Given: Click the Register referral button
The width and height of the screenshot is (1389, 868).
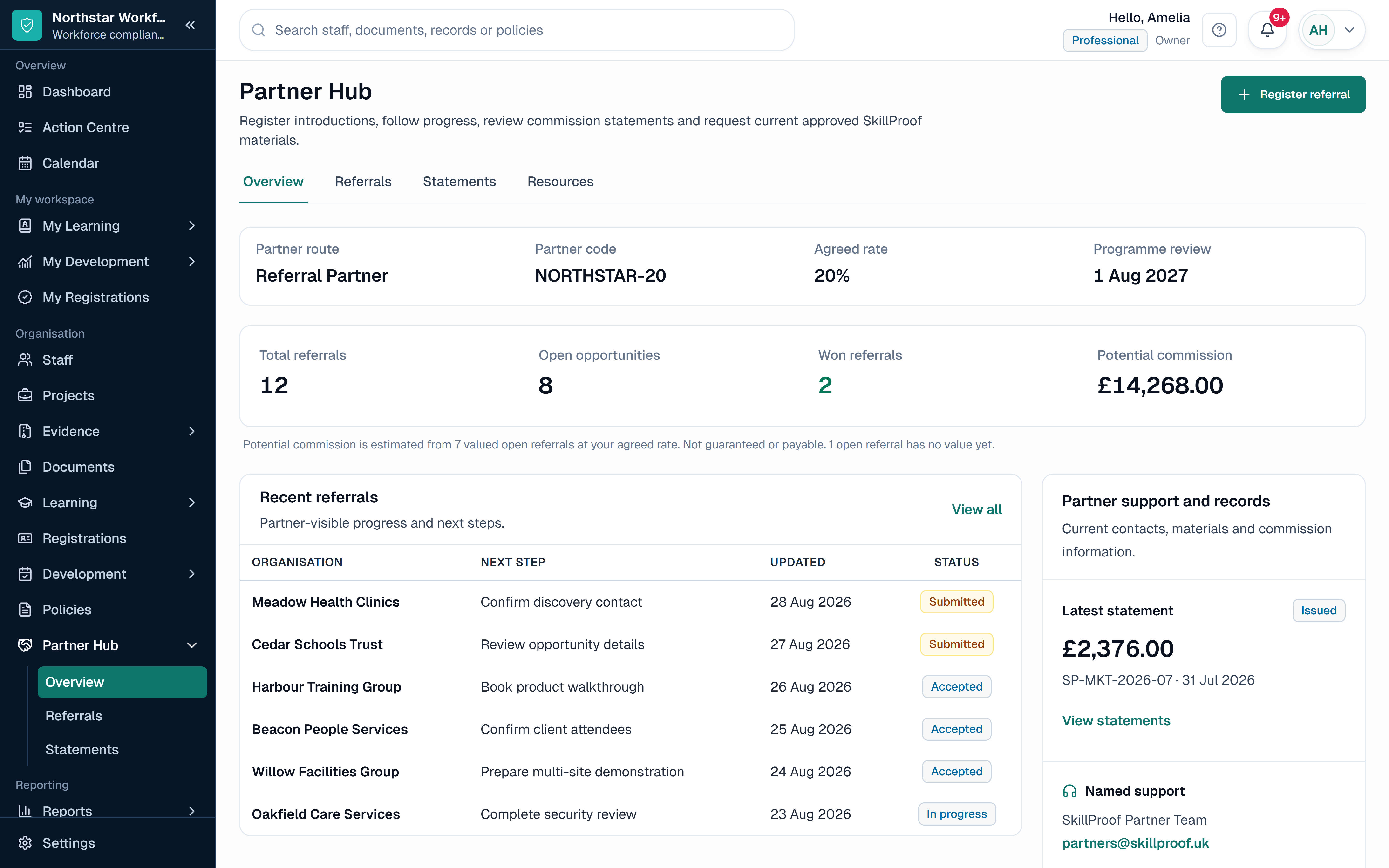Looking at the screenshot, I should (x=1293, y=95).
